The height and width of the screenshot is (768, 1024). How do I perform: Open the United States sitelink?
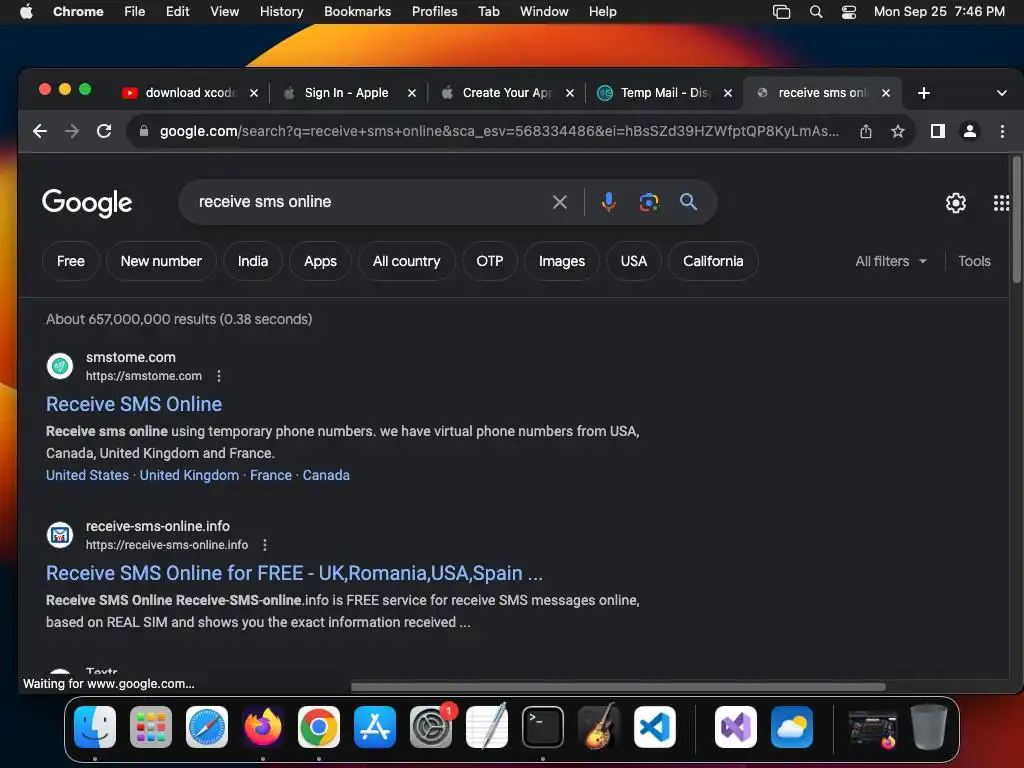tap(88, 475)
